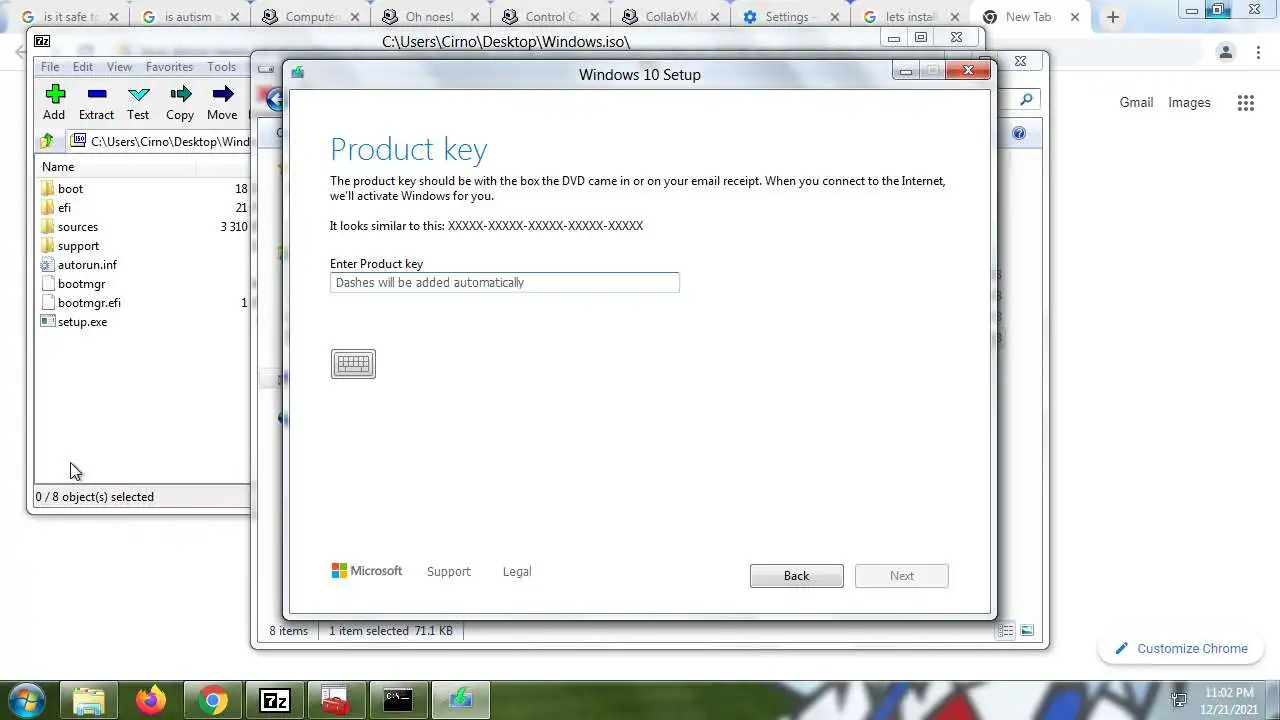Open Chrome three-dot menu
1280x720 pixels.
point(1258,53)
